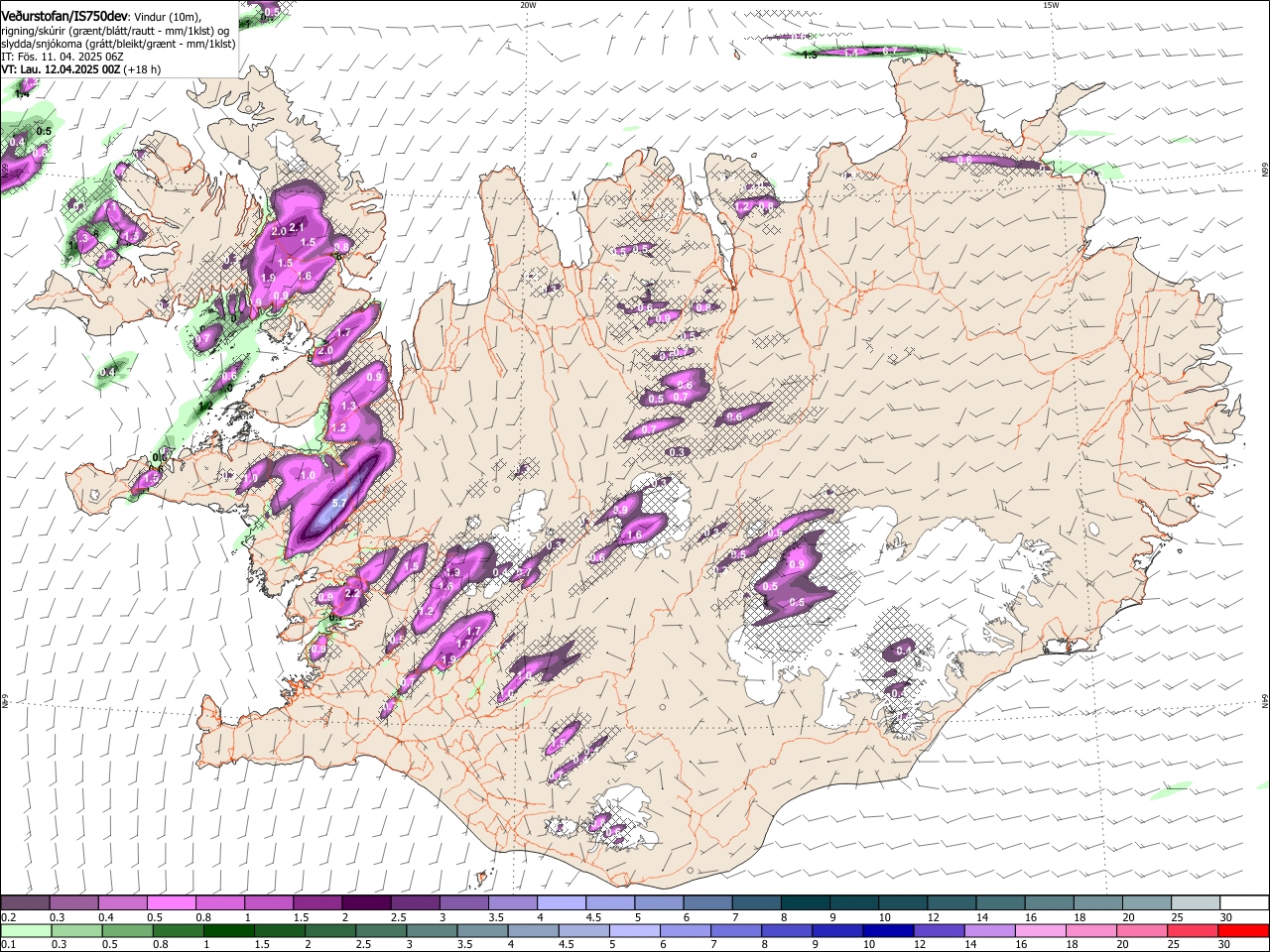1270x952 pixels.
Task: Click the 5.7 precipitation value on the map
Action: [338, 504]
